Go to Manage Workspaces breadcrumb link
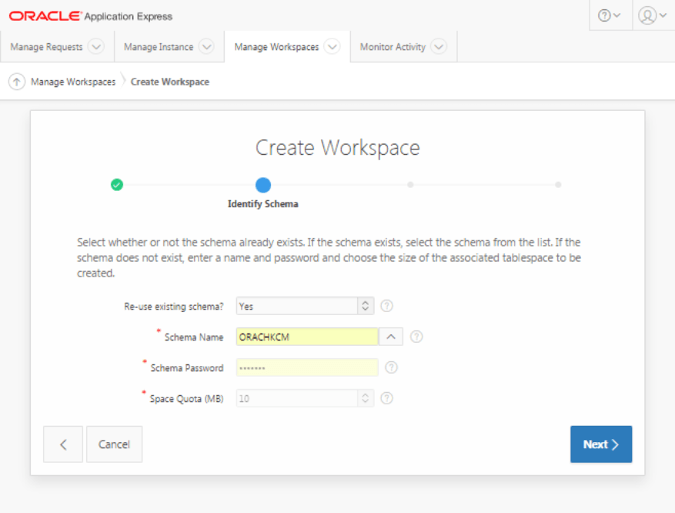This screenshot has height=513, width=675. tap(73, 82)
